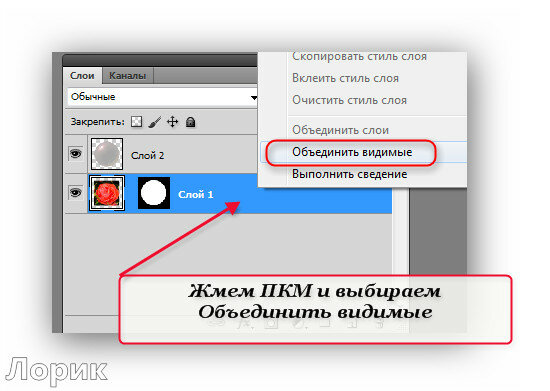The height and width of the screenshot is (391, 550).
Task: Click the lock transparent pixels icon
Action: pos(136,122)
